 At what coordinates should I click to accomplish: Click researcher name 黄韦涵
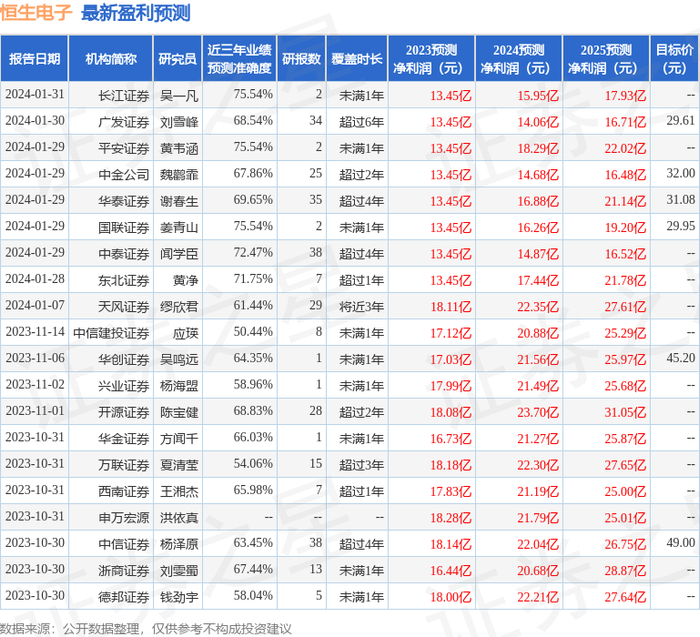coord(179,148)
